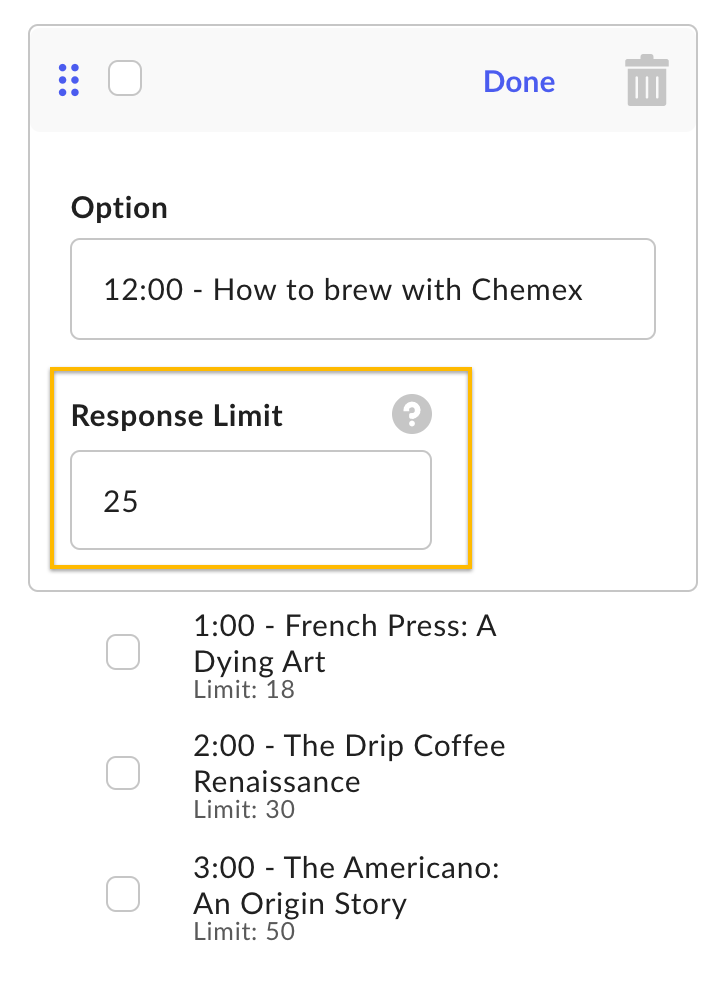The image size is (724, 984).
Task: Check the Drip Coffee Renaissance checkbox
Action: [123, 773]
